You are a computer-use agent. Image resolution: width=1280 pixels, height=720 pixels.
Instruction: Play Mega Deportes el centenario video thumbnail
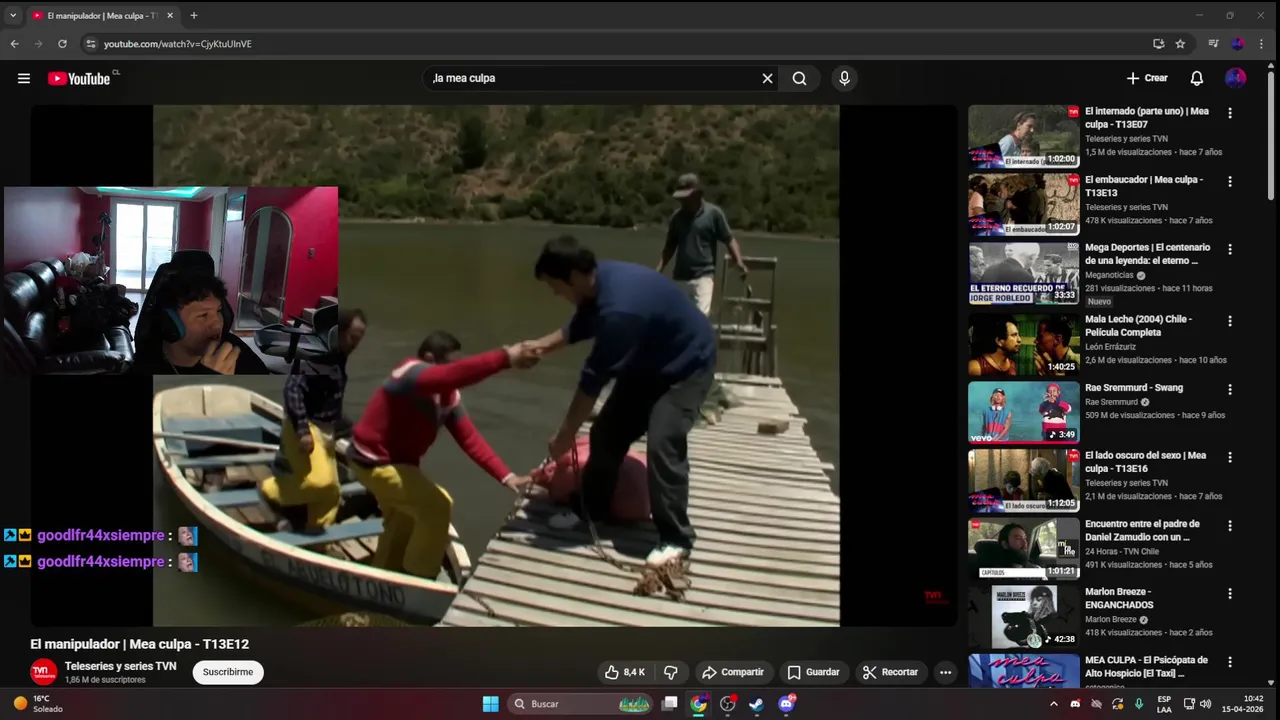coord(1023,273)
